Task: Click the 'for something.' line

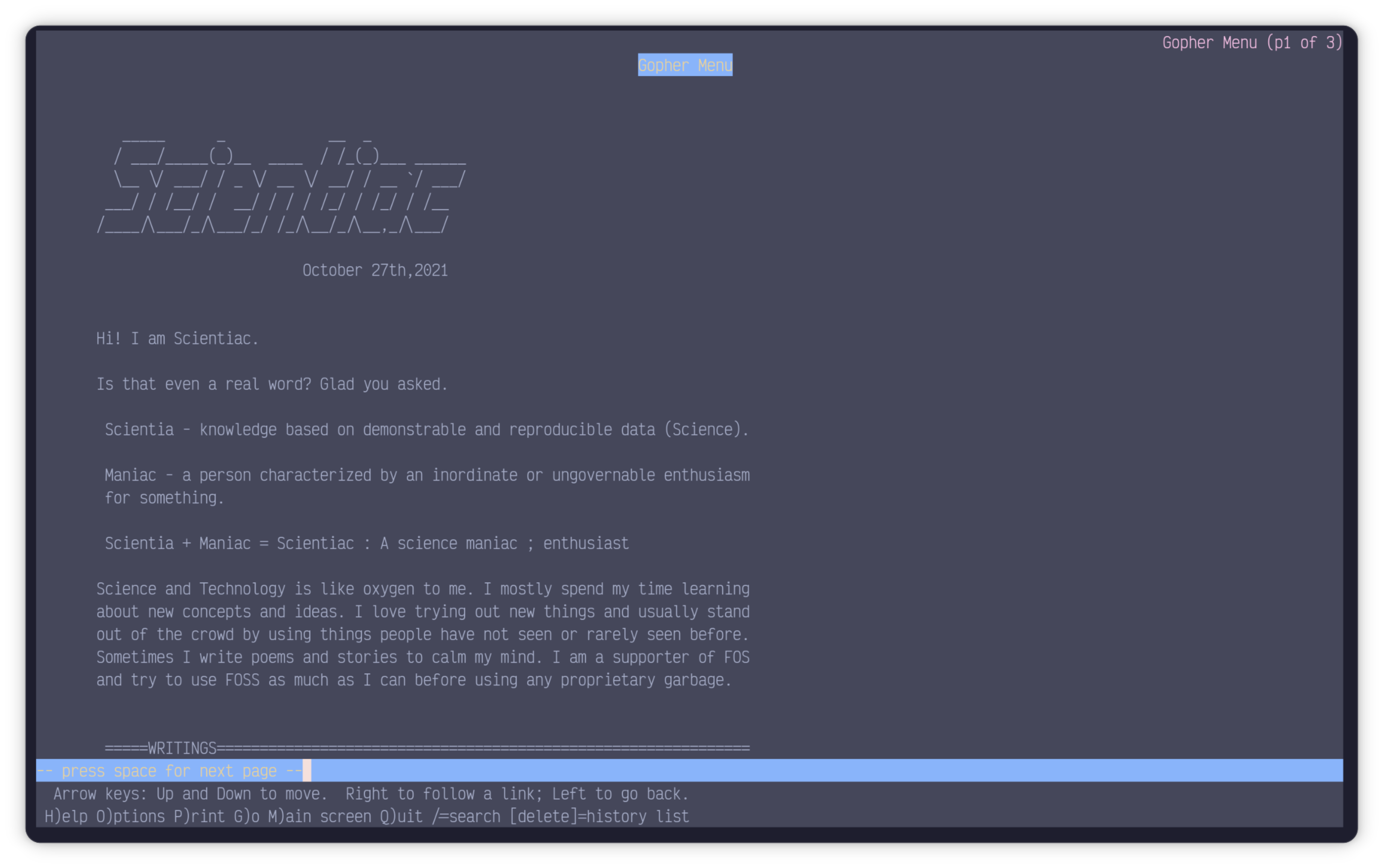Action: pos(164,498)
